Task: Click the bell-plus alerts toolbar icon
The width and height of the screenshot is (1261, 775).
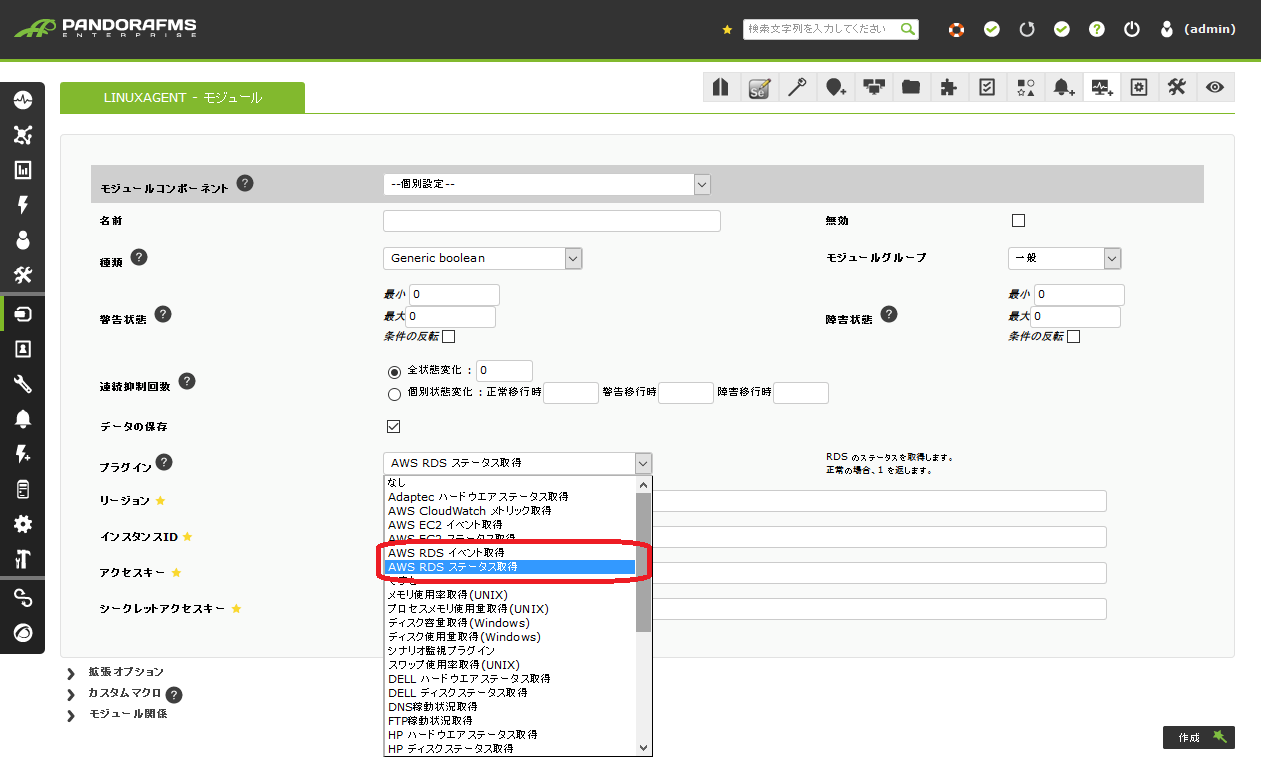Action: coord(1063,88)
